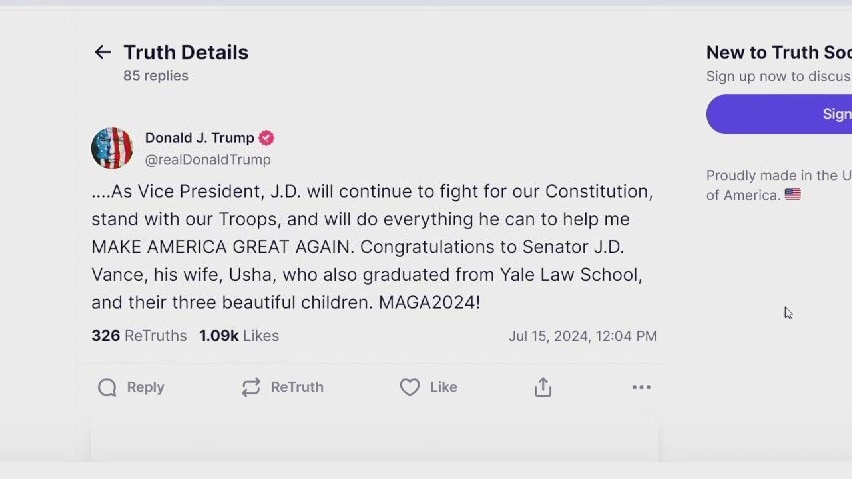The height and width of the screenshot is (479, 852).
Task: Click the red verified badge
Action: click(x=267, y=138)
